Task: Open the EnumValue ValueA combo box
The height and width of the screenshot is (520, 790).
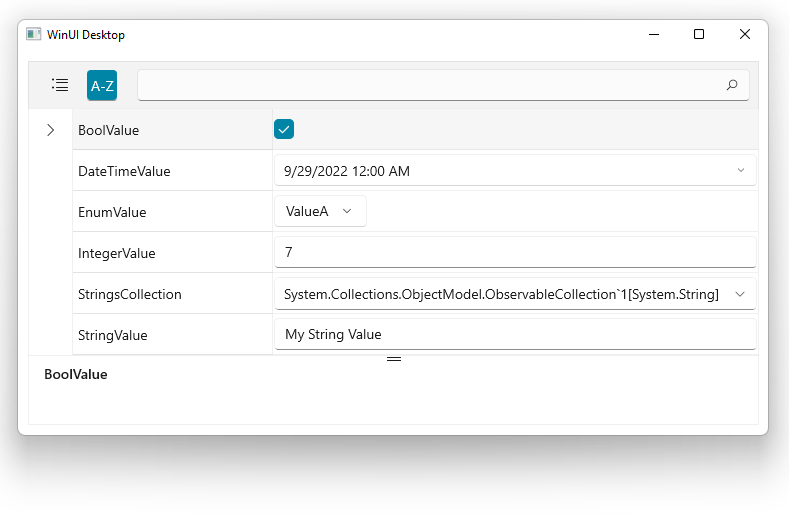Action: click(320, 211)
